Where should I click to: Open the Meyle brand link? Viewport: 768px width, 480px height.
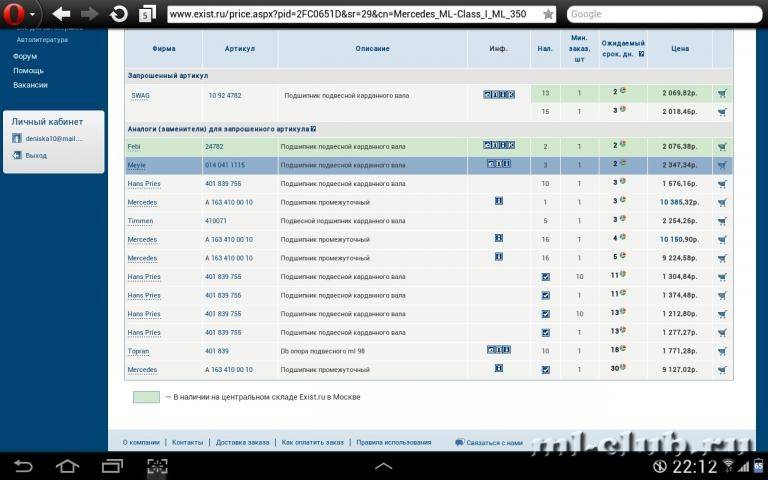click(137, 165)
